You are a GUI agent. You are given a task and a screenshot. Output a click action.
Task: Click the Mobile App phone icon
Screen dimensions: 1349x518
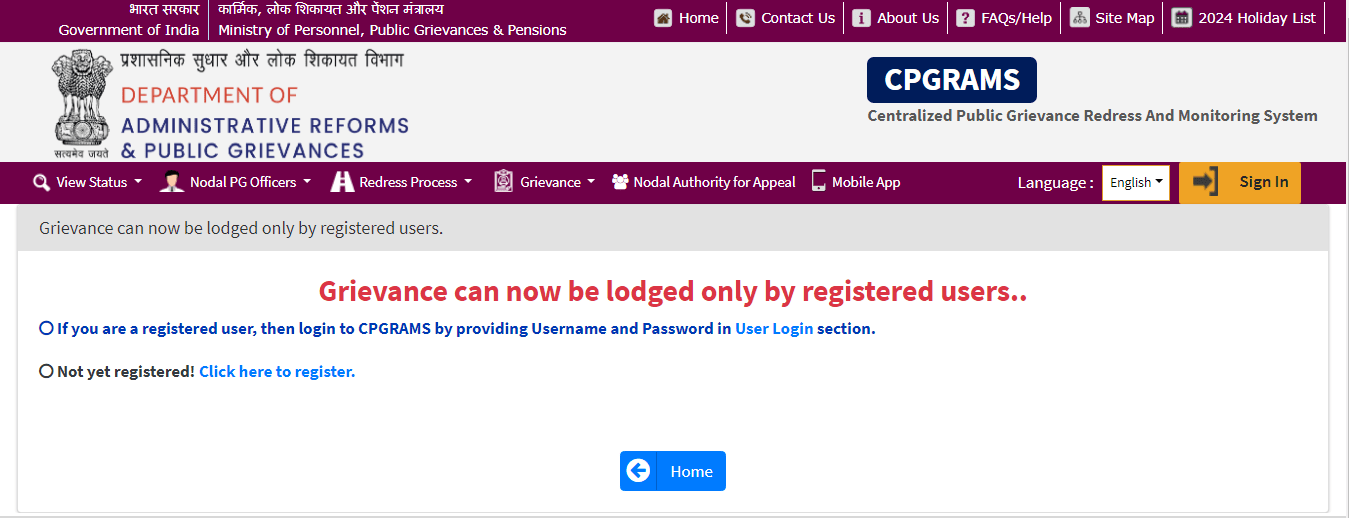click(819, 181)
